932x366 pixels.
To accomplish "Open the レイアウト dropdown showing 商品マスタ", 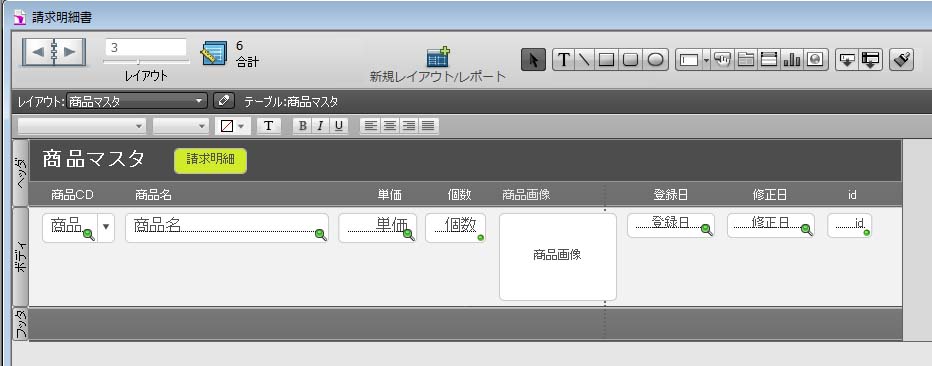I will pyautogui.click(x=137, y=101).
